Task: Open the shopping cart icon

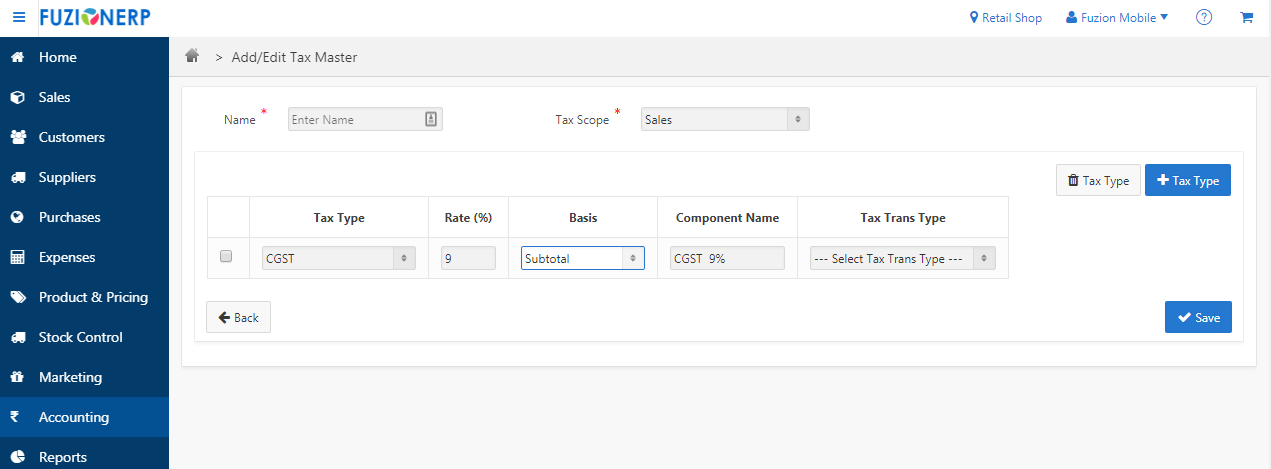Action: tap(1246, 18)
